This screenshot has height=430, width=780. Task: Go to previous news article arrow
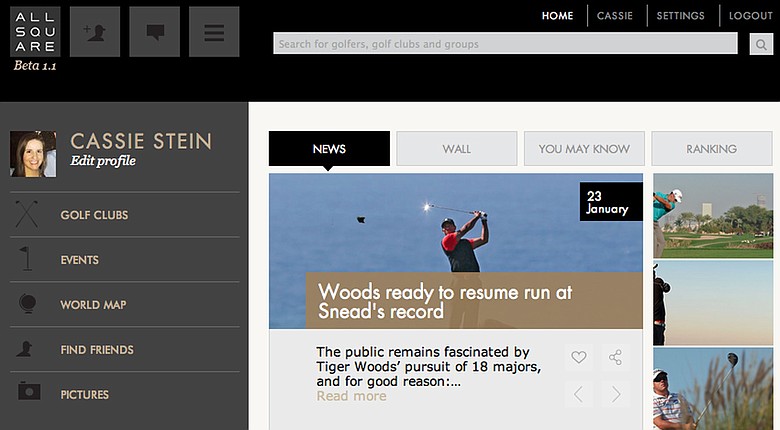(579, 394)
